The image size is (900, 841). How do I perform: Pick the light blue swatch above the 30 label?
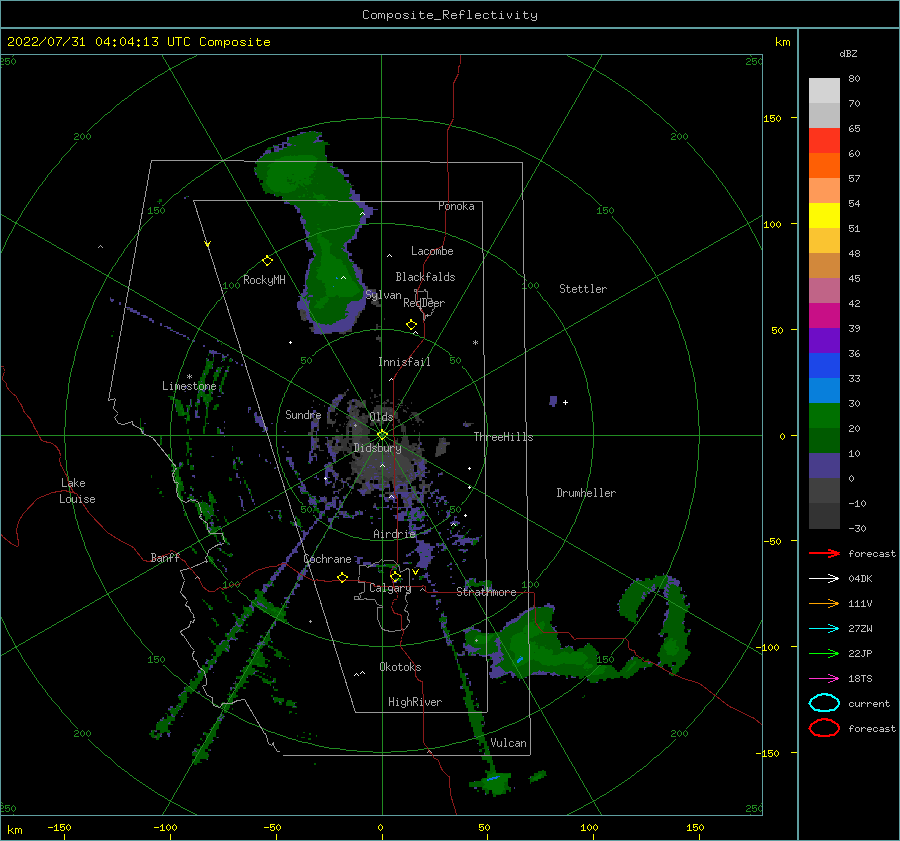point(824,391)
